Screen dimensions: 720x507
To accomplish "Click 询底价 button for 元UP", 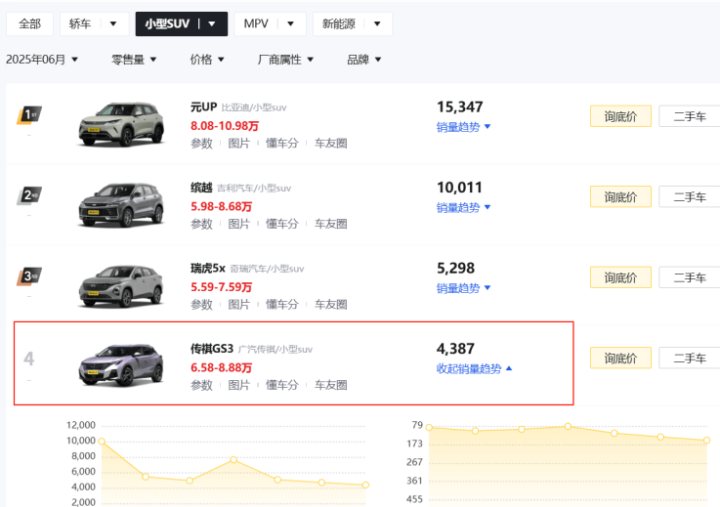I will point(620,116).
